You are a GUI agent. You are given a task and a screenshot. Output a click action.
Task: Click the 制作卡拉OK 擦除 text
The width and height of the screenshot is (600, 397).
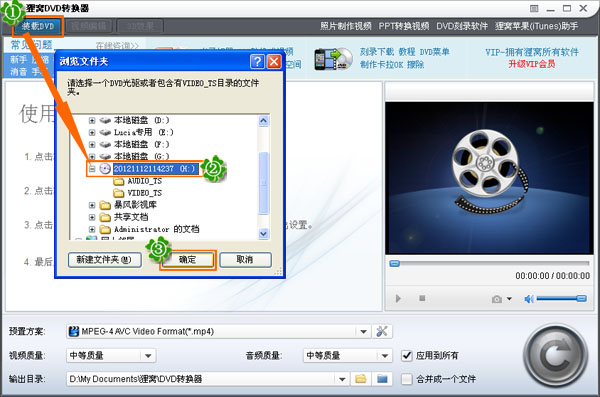[x=392, y=64]
